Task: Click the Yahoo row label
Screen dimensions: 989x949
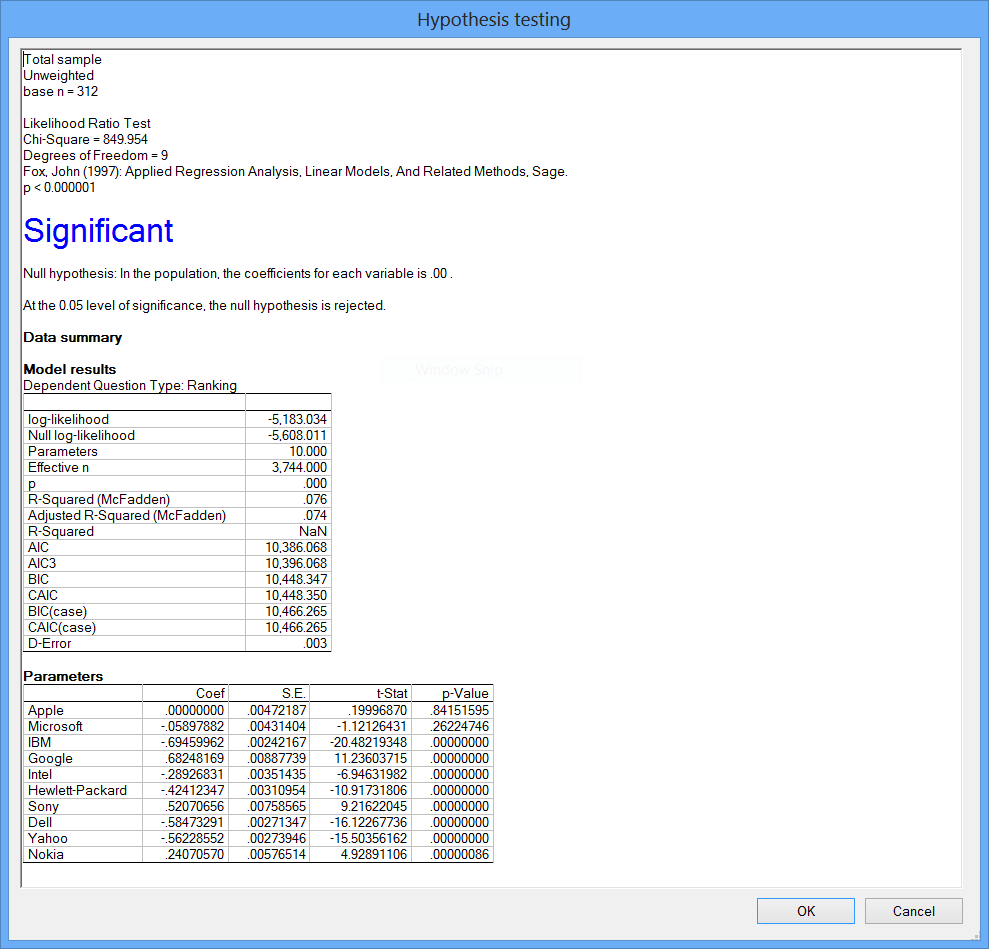Action: click(48, 838)
